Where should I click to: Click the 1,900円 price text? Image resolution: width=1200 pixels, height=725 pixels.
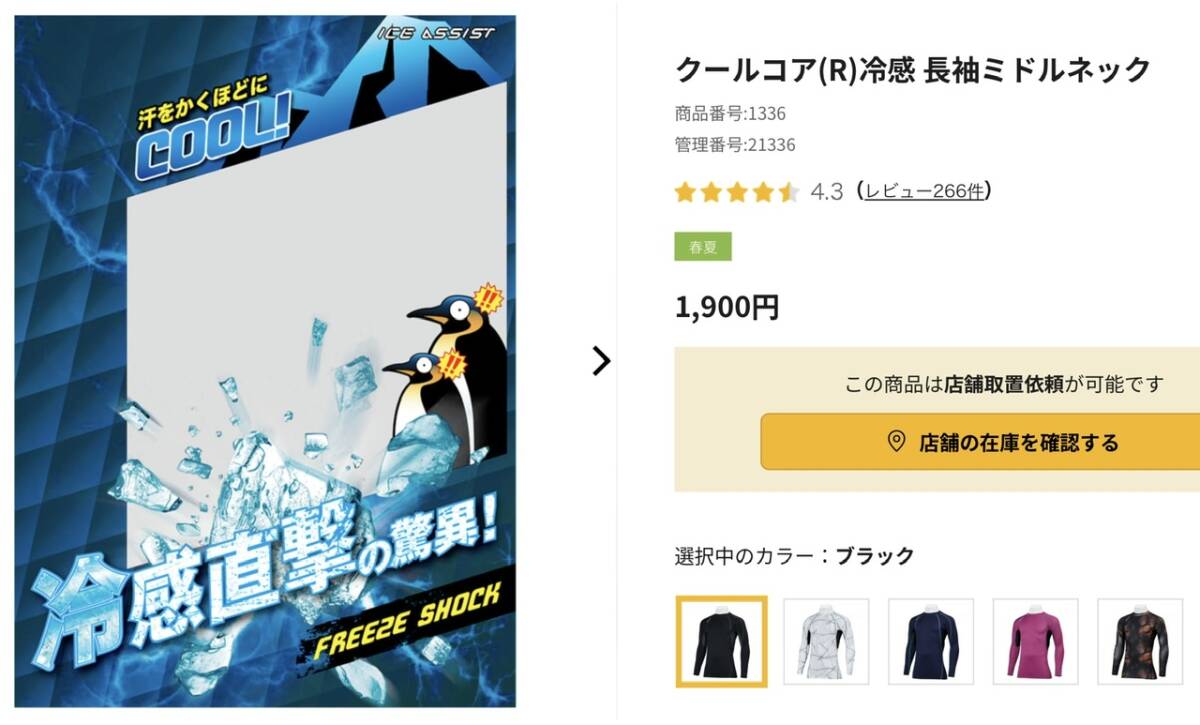[727, 308]
